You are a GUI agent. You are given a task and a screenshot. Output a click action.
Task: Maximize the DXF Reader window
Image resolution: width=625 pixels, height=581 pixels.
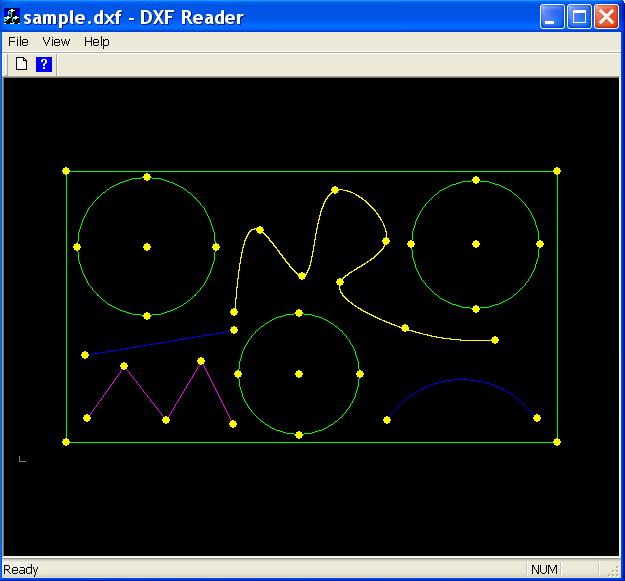pyautogui.click(x=579, y=17)
